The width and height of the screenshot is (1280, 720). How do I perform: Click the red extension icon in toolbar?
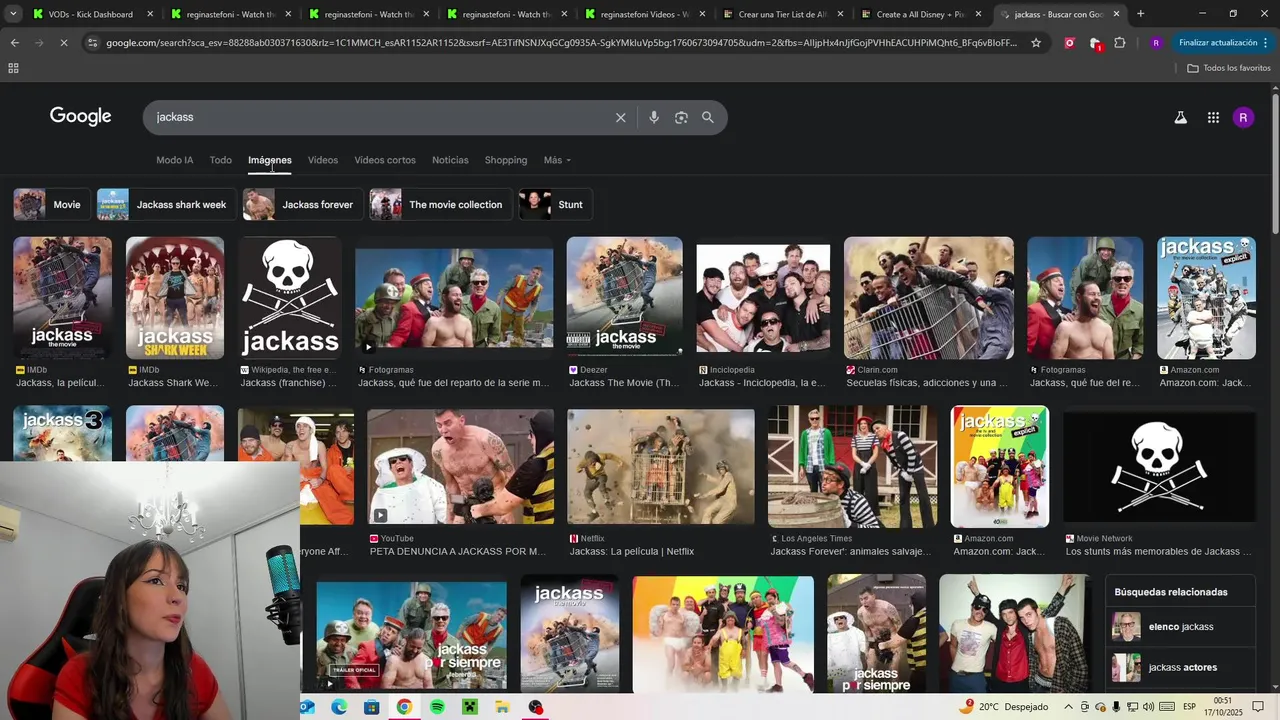[1069, 43]
